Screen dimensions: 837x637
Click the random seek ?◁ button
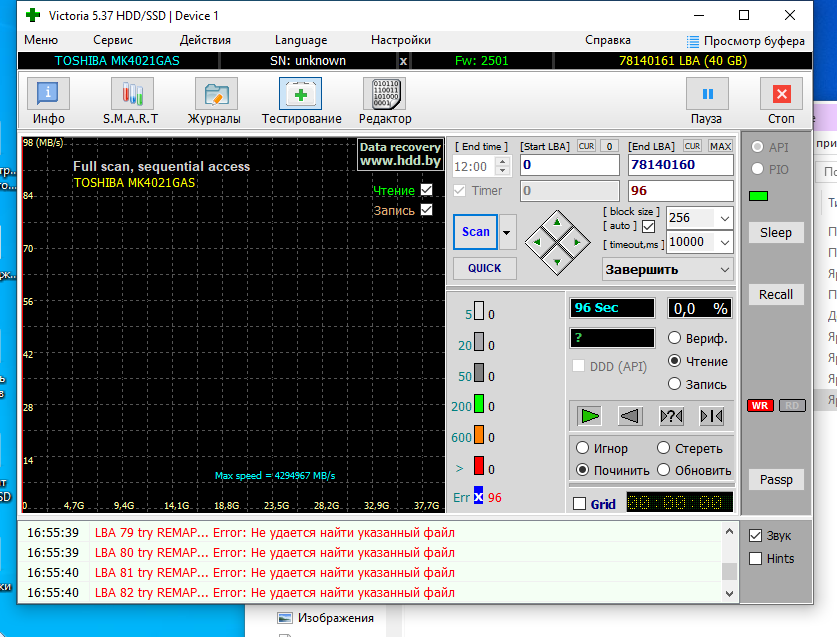click(671, 416)
